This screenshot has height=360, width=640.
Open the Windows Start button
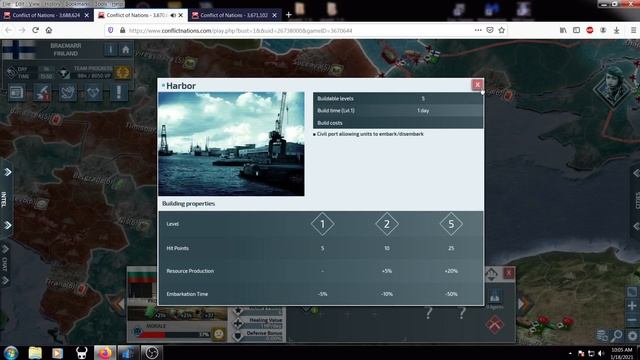11,353
